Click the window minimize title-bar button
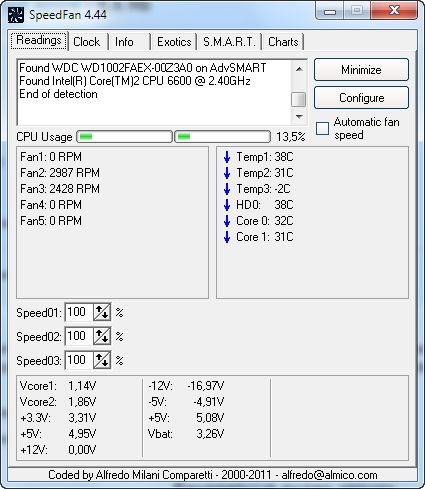425x489 pixels. click(330, 11)
